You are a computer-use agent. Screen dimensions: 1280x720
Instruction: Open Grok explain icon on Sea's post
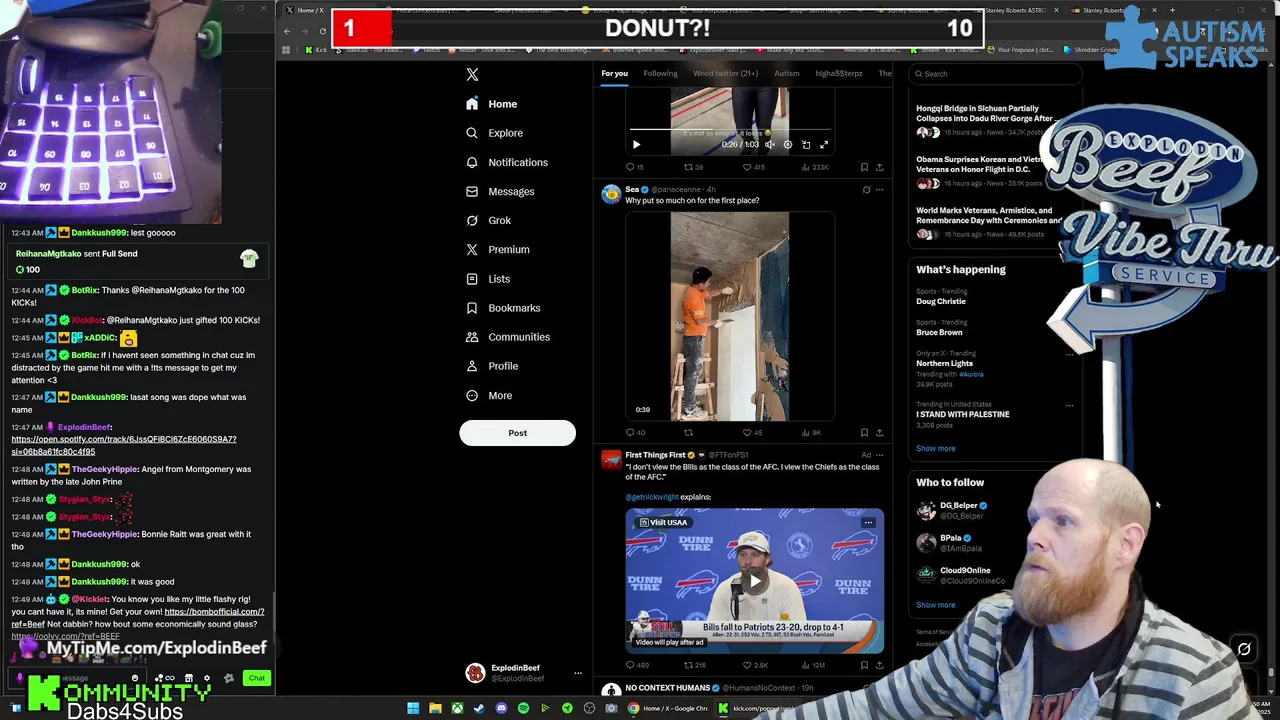tap(866, 189)
